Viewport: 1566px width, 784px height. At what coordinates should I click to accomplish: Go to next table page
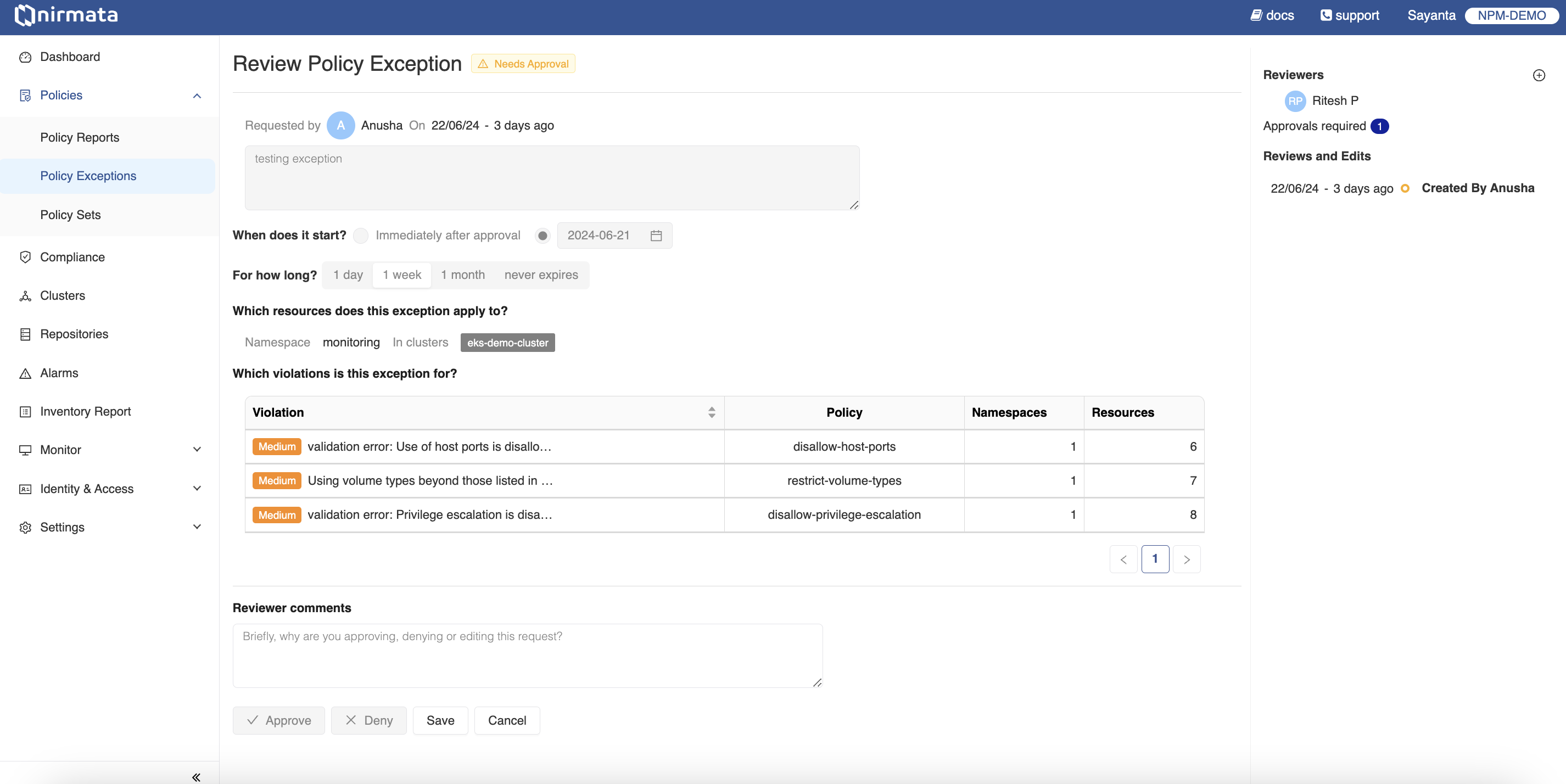coord(1187,559)
